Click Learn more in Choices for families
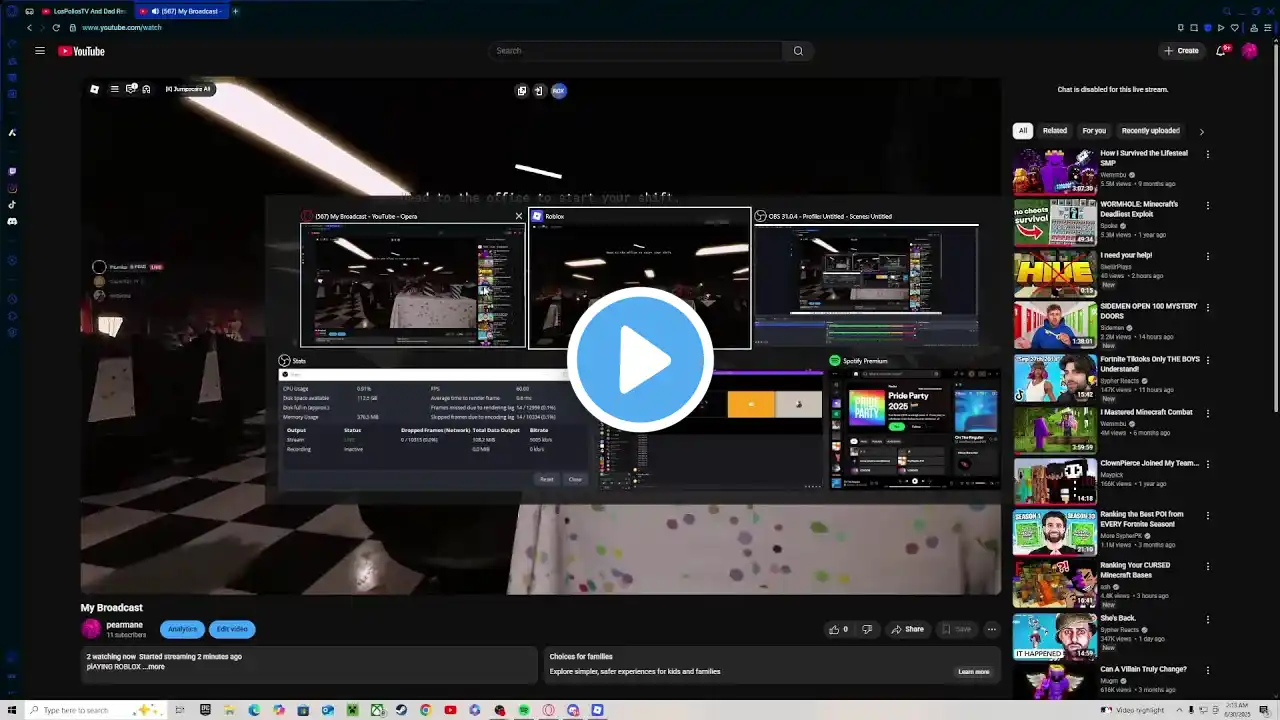 973,672
